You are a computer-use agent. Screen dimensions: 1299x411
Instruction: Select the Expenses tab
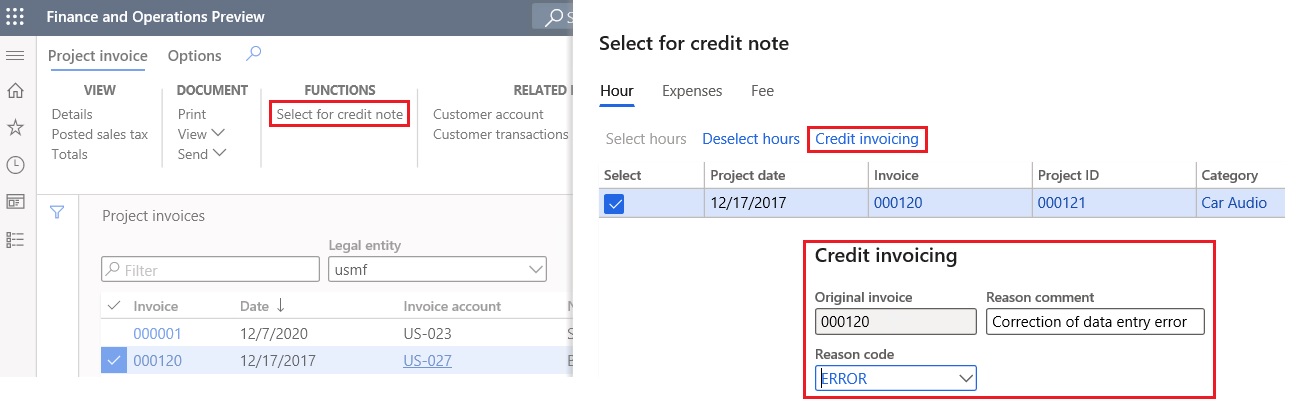(692, 91)
